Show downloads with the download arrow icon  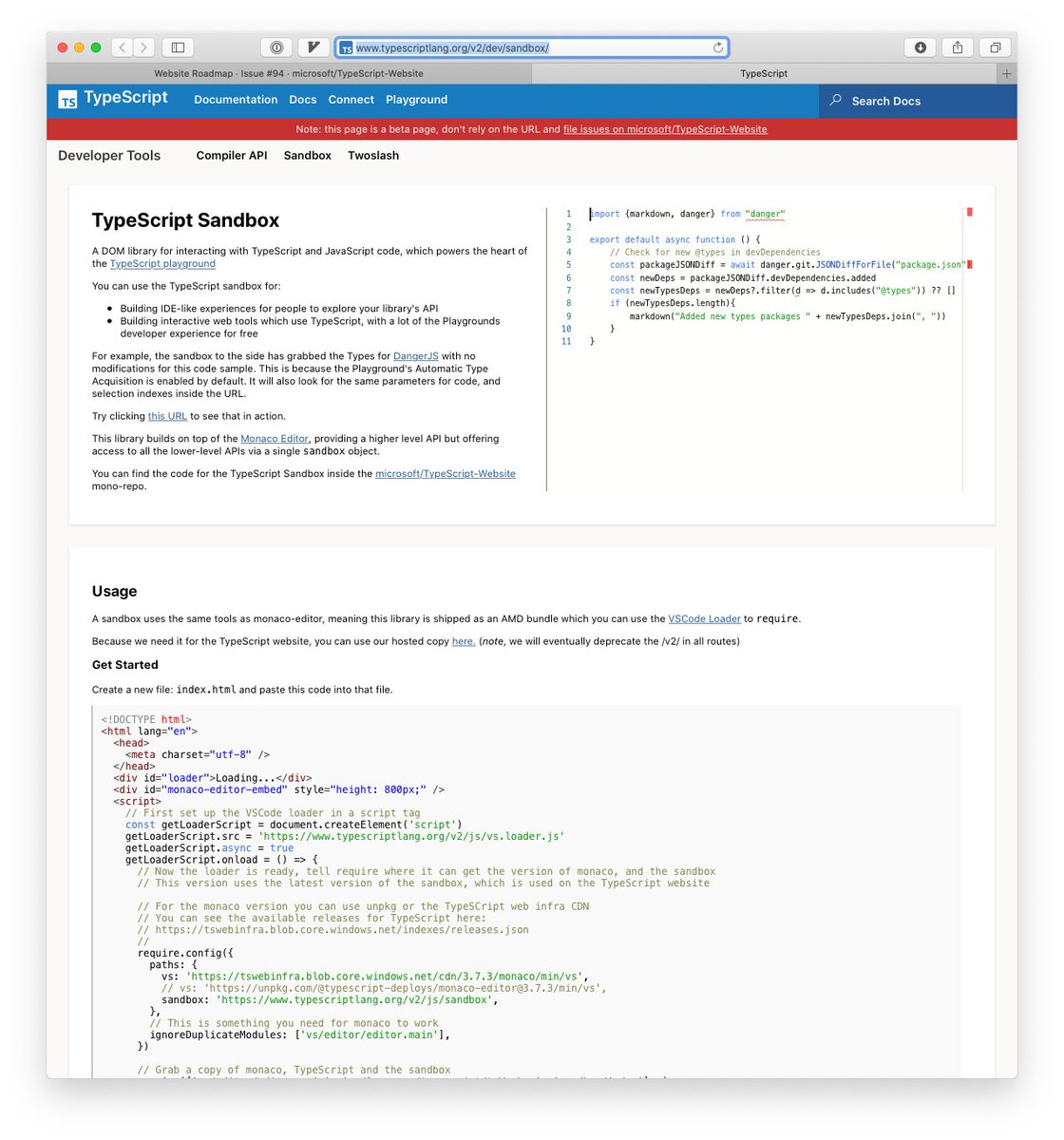point(920,47)
